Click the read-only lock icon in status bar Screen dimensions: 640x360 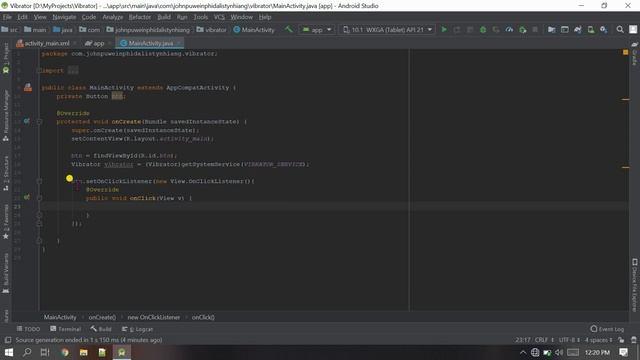[x=621, y=340]
